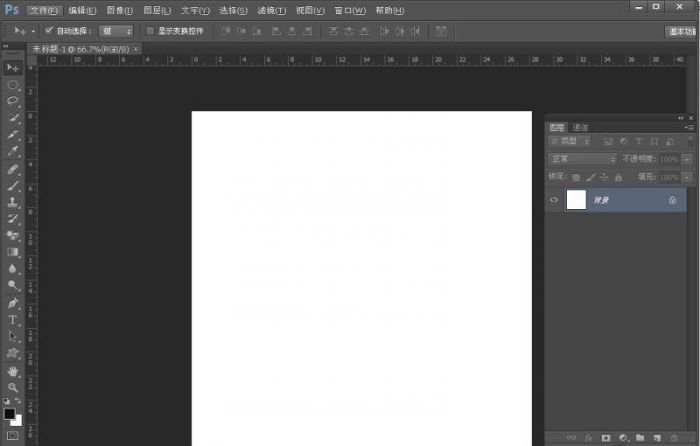Click the new group folder icon in Layers panel
The width and height of the screenshot is (700, 446).
640,438
